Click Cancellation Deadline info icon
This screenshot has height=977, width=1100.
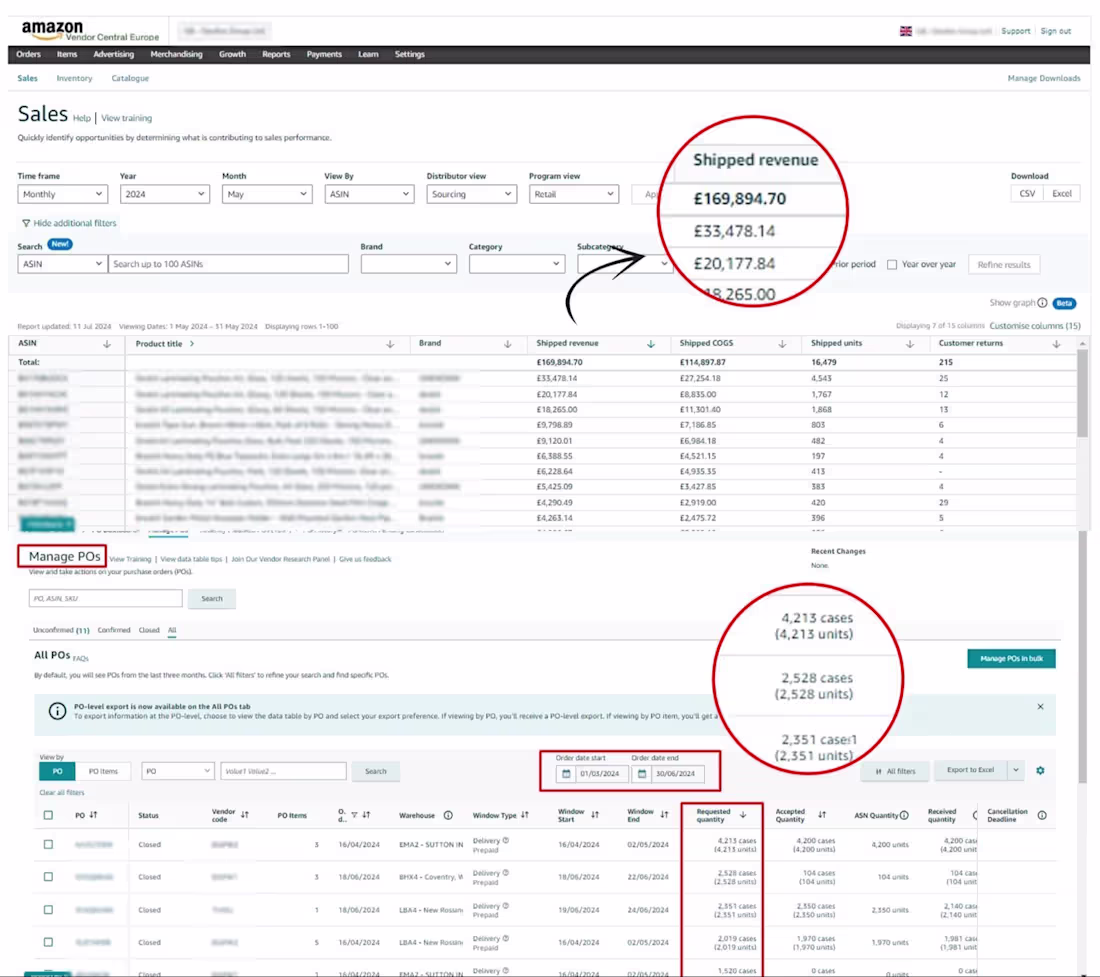[x=1042, y=815]
